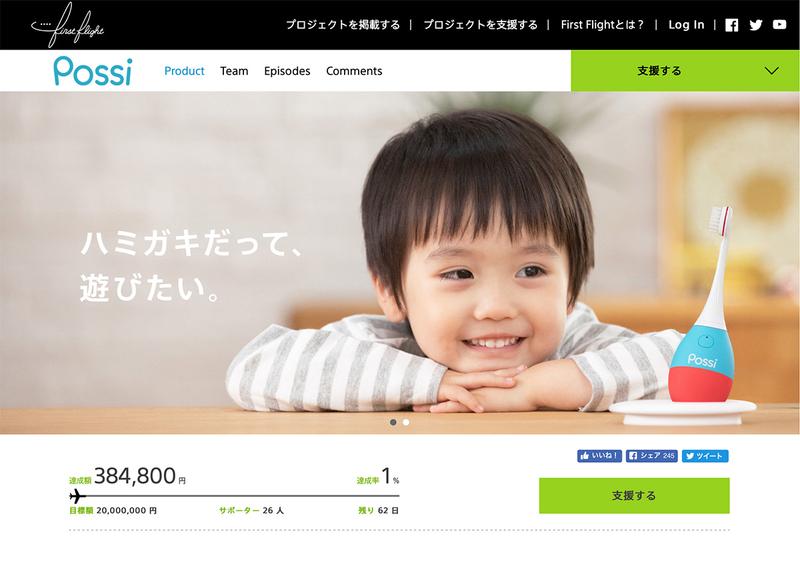Switch to the Episodes tab
This screenshot has height=571, width=800.
click(287, 71)
